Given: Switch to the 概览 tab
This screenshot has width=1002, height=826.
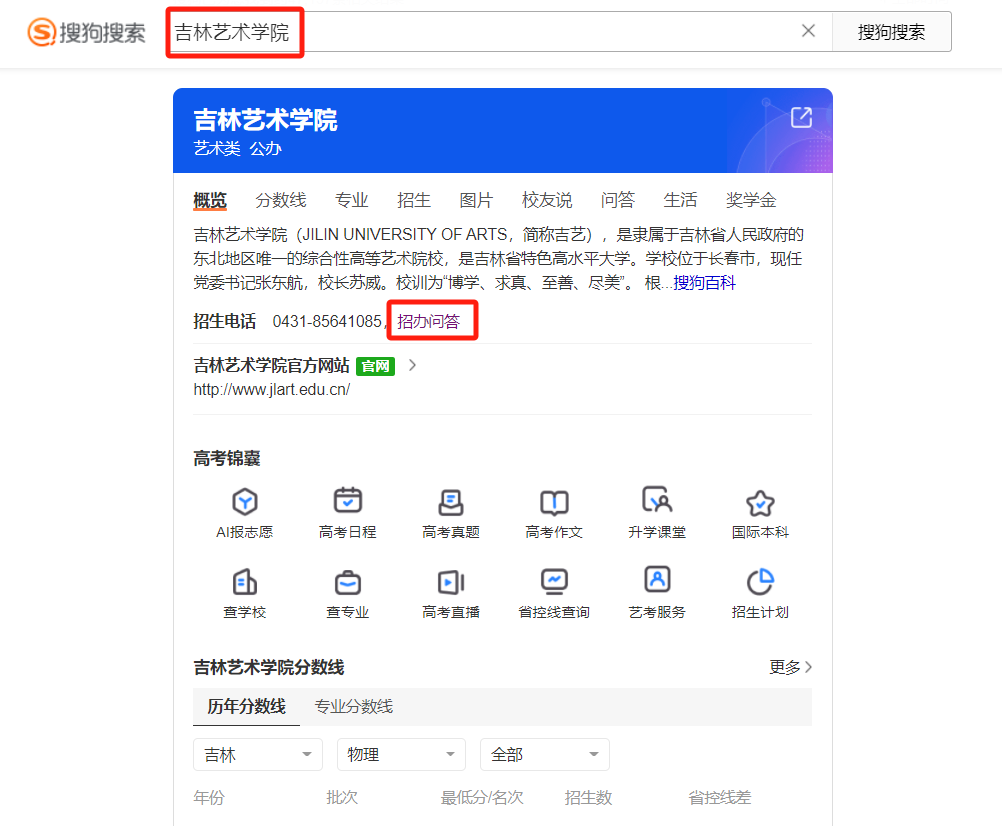Looking at the screenshot, I should (x=210, y=201).
